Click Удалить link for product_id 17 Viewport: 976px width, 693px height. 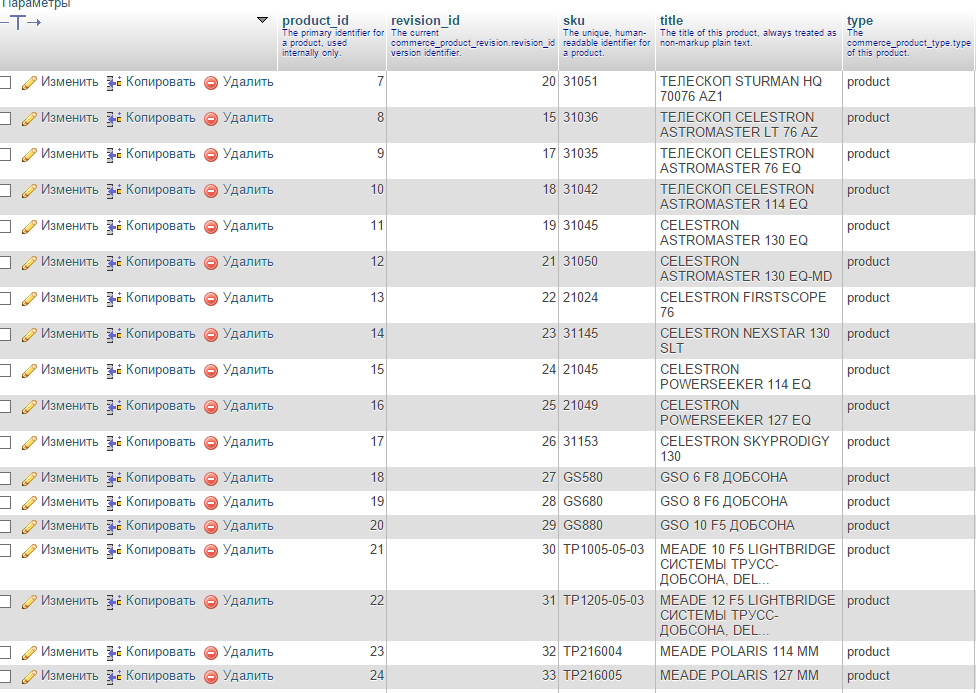pos(248,442)
